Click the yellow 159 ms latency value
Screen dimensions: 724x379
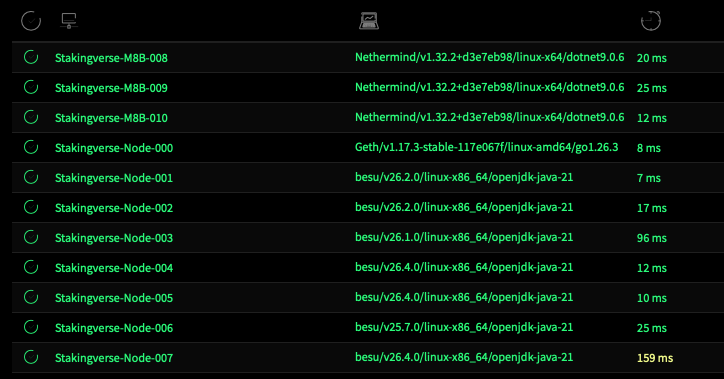coord(655,358)
